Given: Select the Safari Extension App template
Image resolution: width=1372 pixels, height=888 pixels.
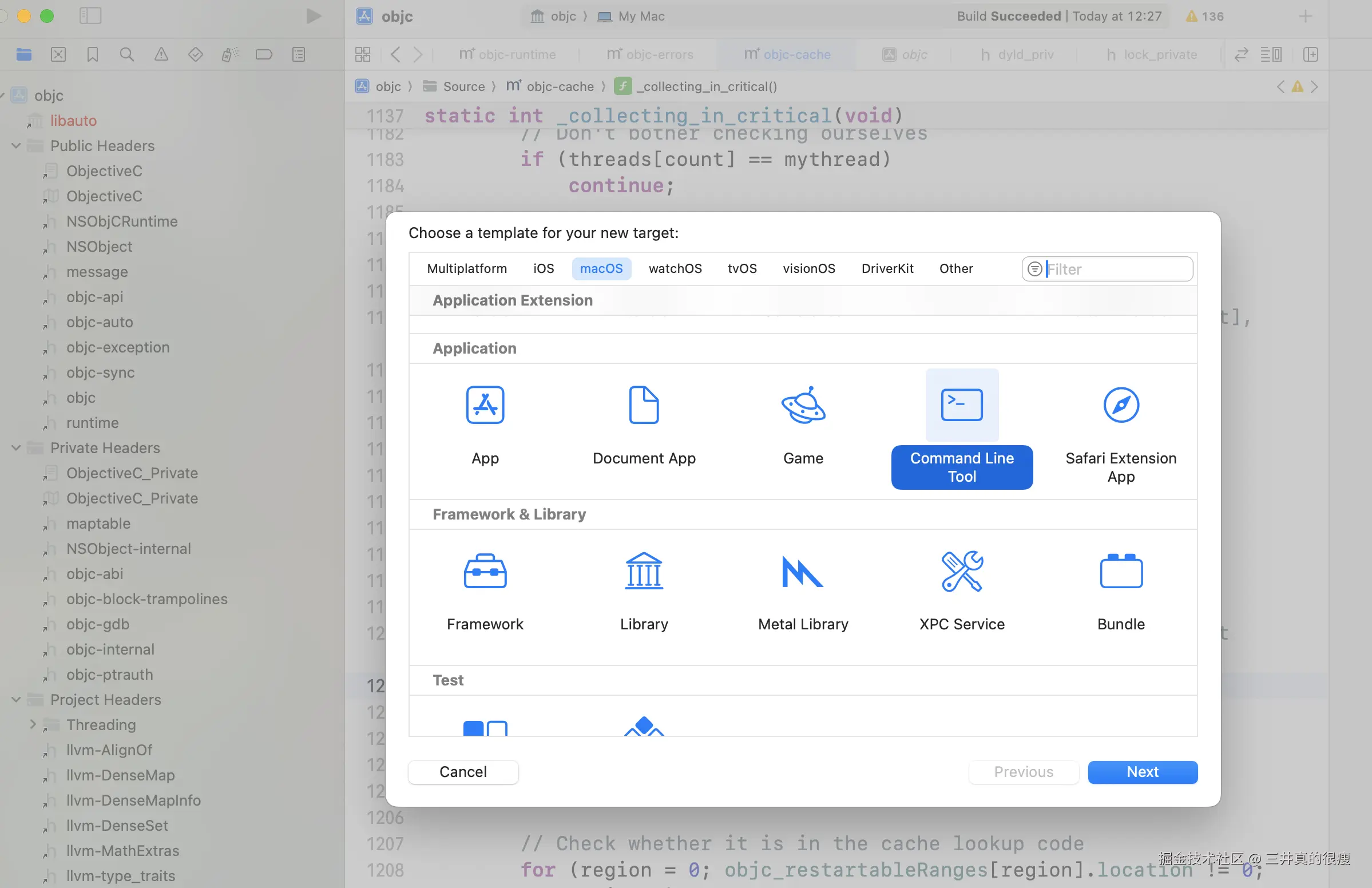Looking at the screenshot, I should click(1121, 405).
